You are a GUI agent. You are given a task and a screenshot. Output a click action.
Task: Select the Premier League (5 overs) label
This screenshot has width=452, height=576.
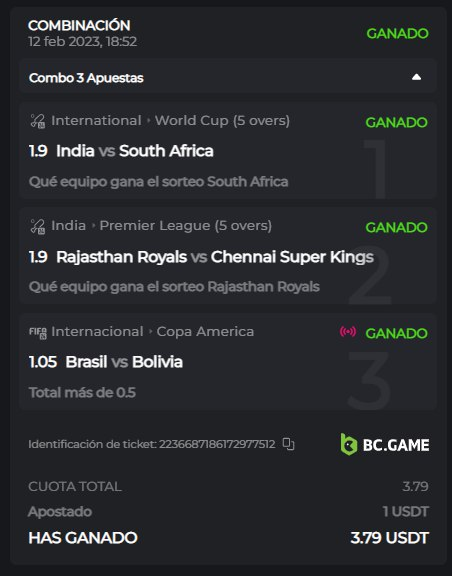(x=186, y=226)
